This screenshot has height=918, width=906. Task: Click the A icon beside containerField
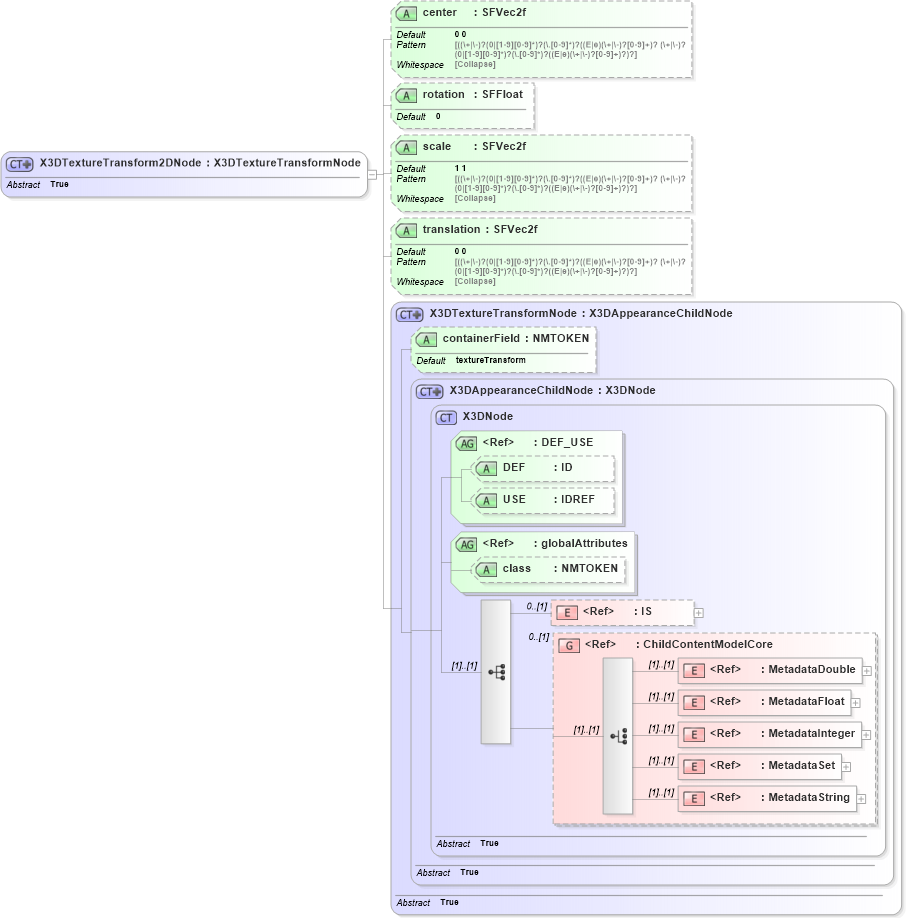click(426, 340)
